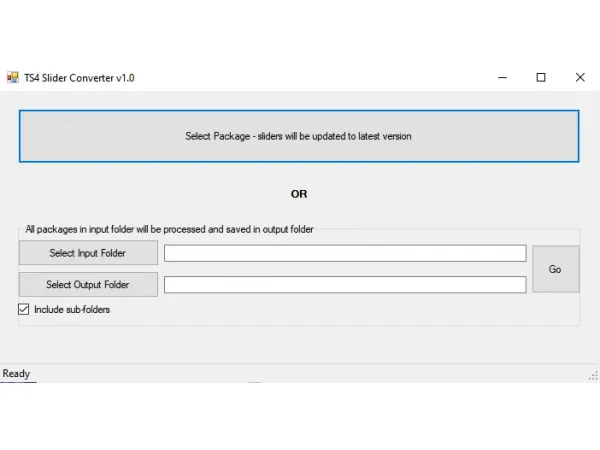The height and width of the screenshot is (450, 600).
Task: Choose Select Output Folder button
Action: tap(88, 285)
